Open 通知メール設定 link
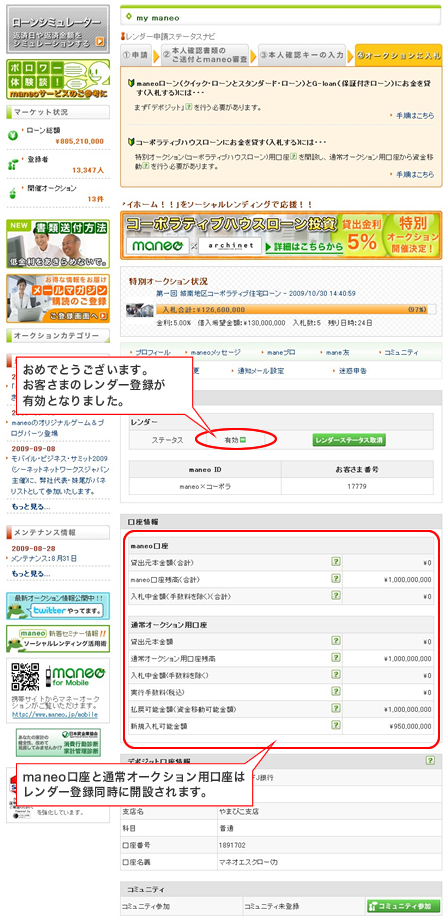 point(261,371)
